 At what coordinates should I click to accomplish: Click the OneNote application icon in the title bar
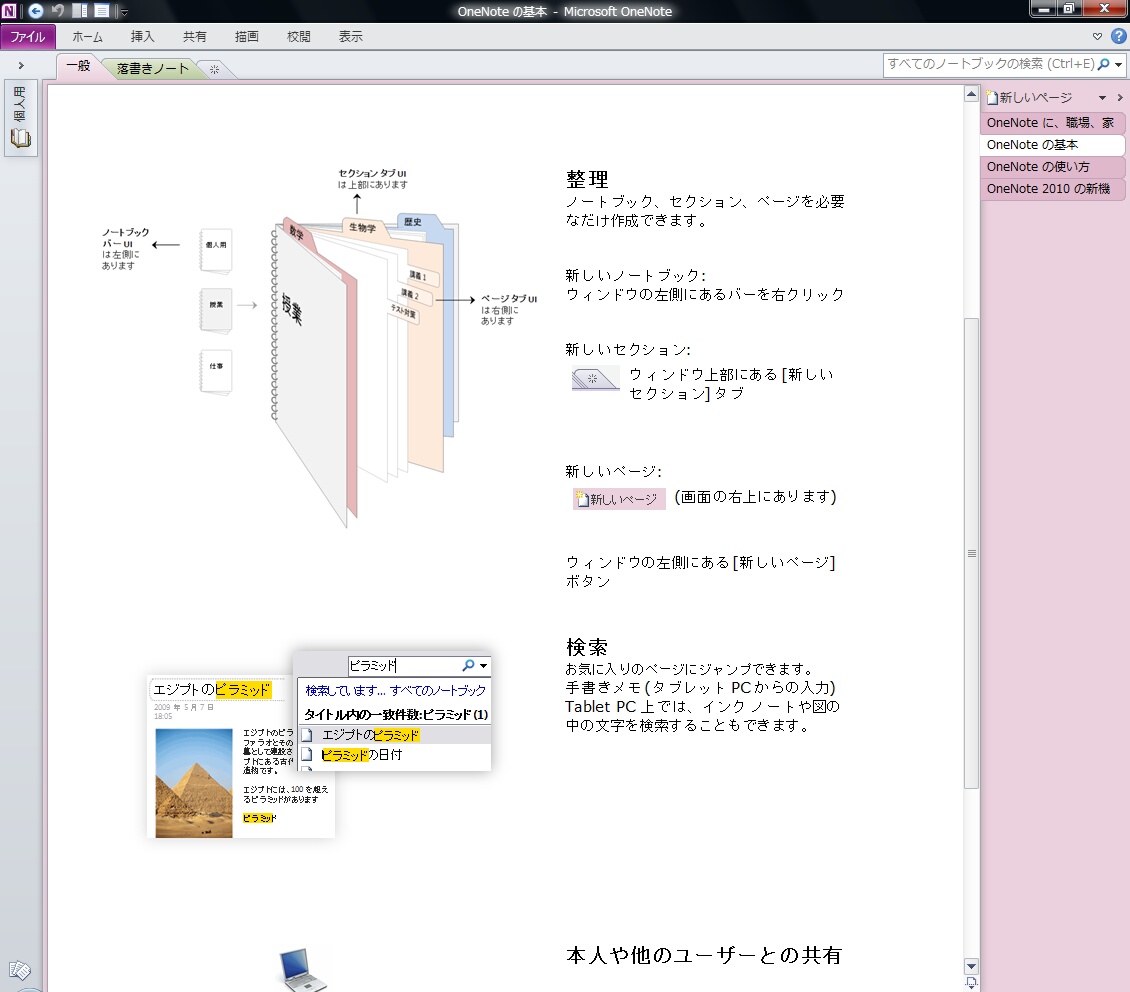9,11
